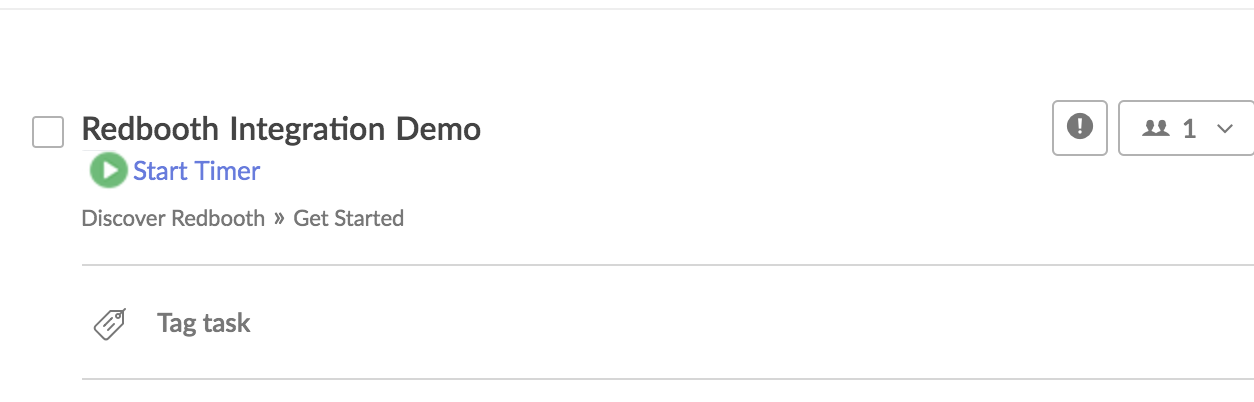Mark task urgent with exclamation icon
The image size is (1254, 402).
point(1080,128)
